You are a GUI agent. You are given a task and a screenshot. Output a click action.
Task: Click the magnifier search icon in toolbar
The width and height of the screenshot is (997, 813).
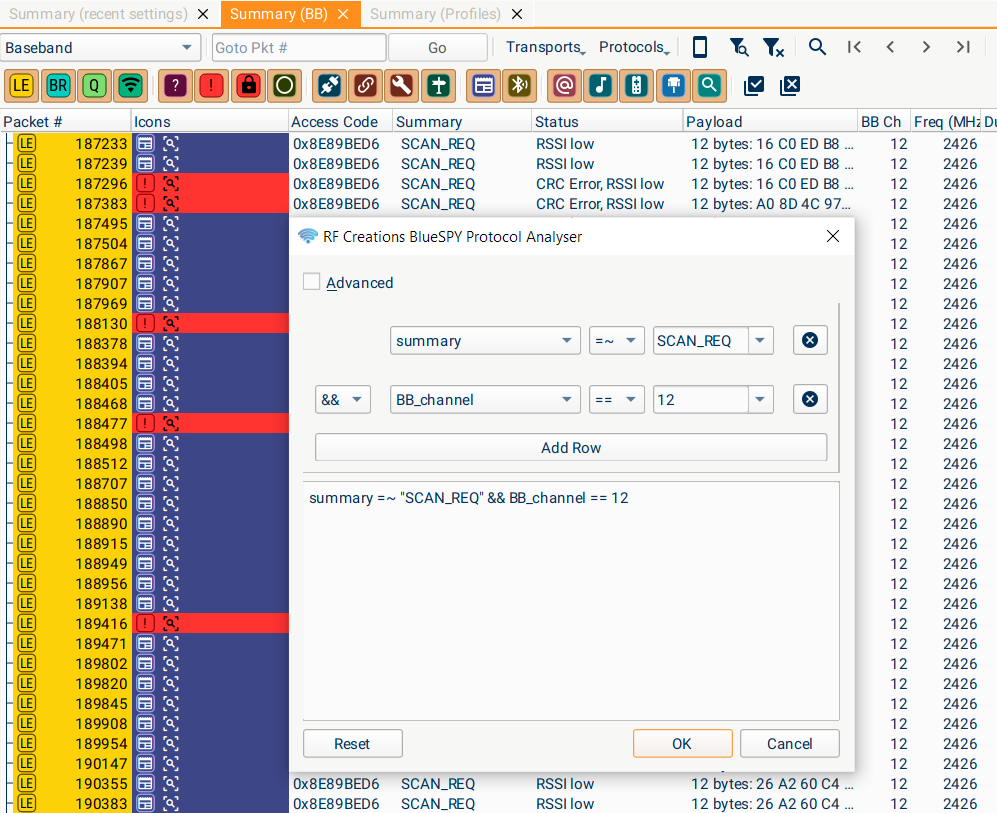(817, 47)
